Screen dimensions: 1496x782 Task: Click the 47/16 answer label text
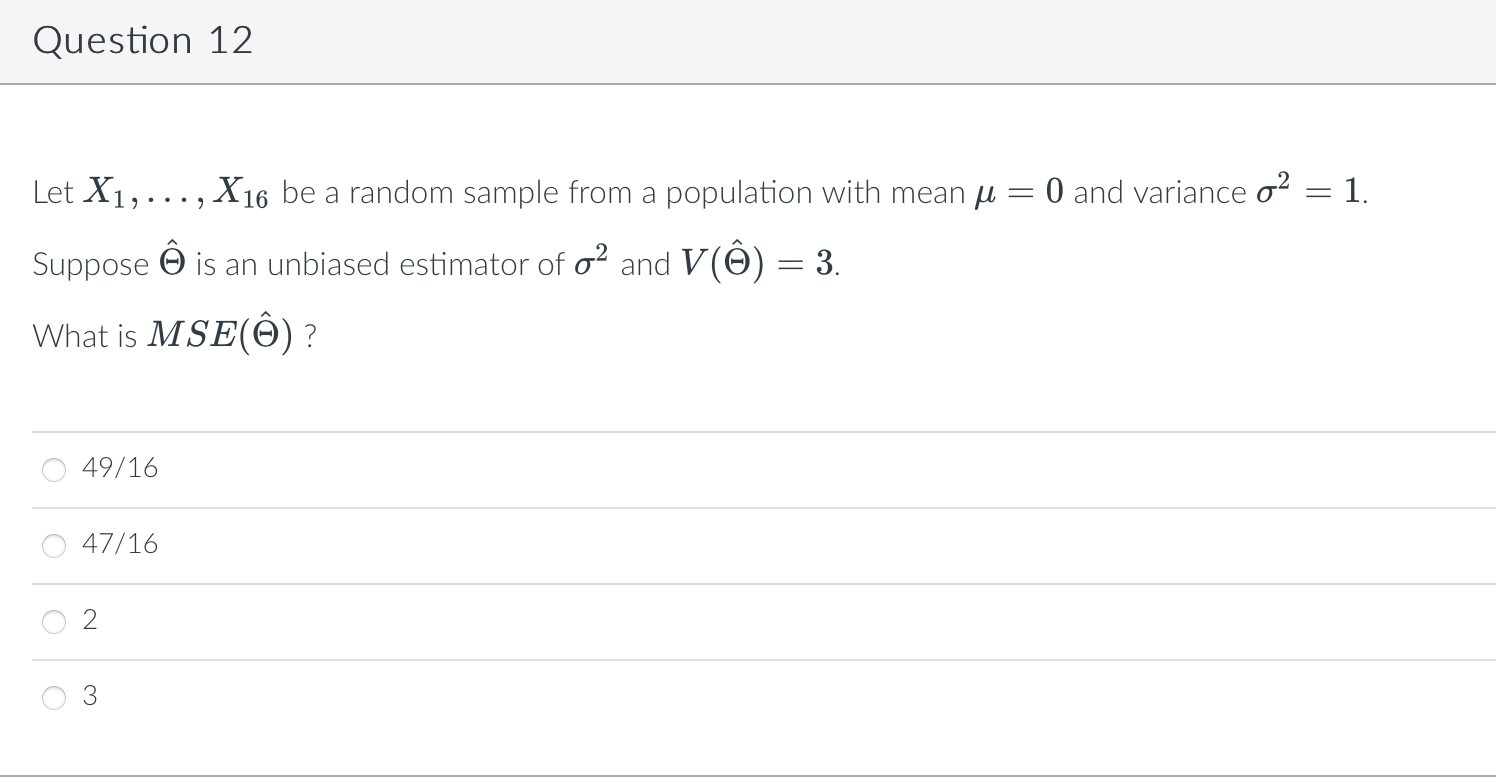click(120, 544)
